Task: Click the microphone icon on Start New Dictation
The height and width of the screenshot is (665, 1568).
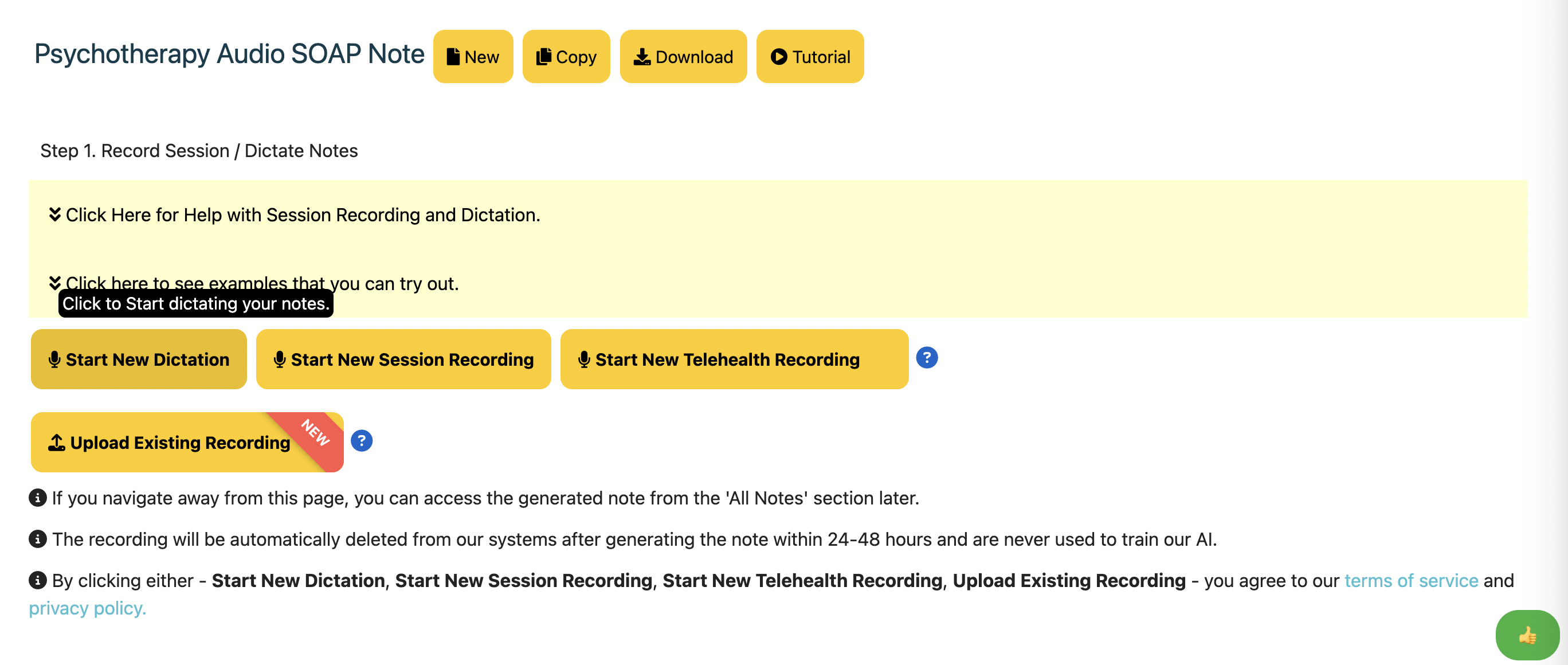Action: (x=55, y=359)
